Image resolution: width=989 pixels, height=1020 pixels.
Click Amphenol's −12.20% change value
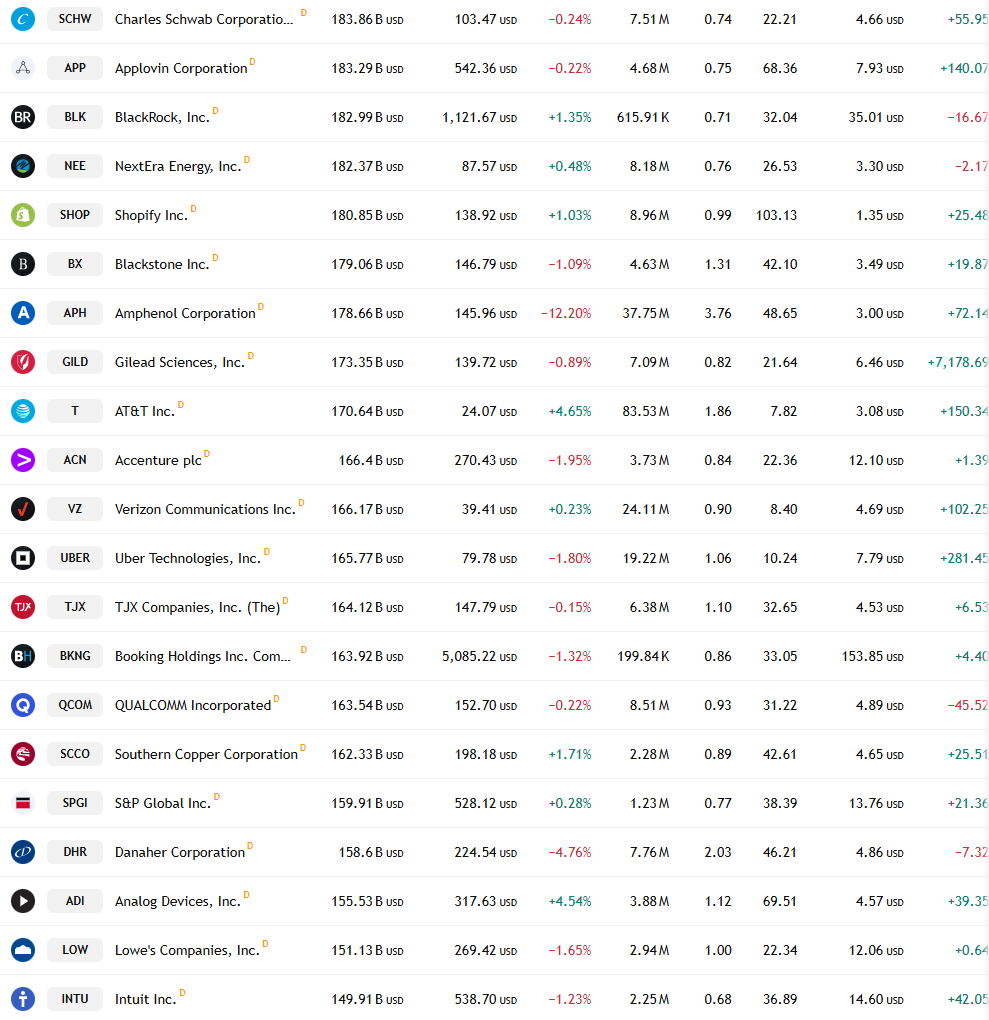566,314
